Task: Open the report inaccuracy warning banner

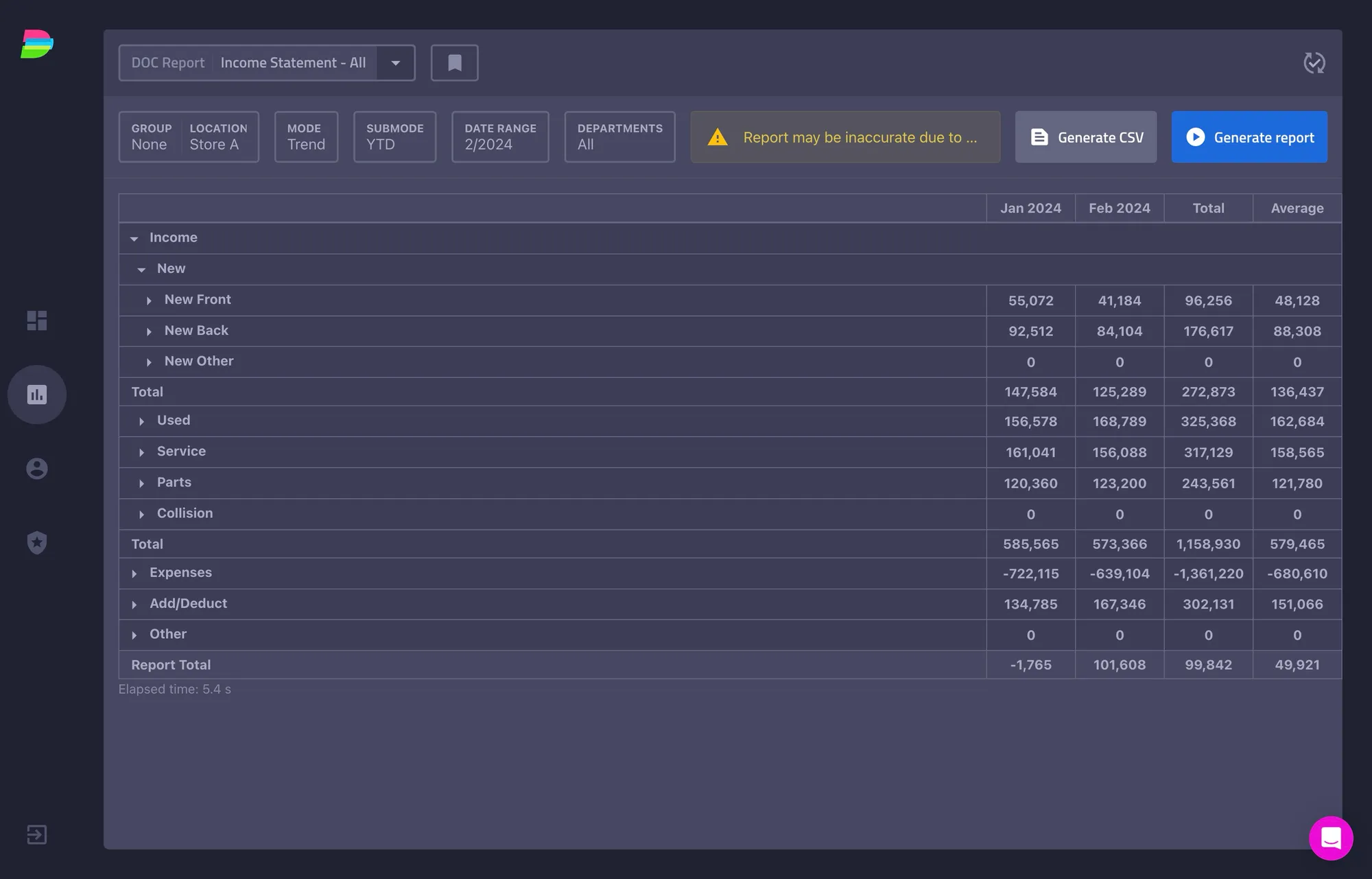Action: [845, 137]
